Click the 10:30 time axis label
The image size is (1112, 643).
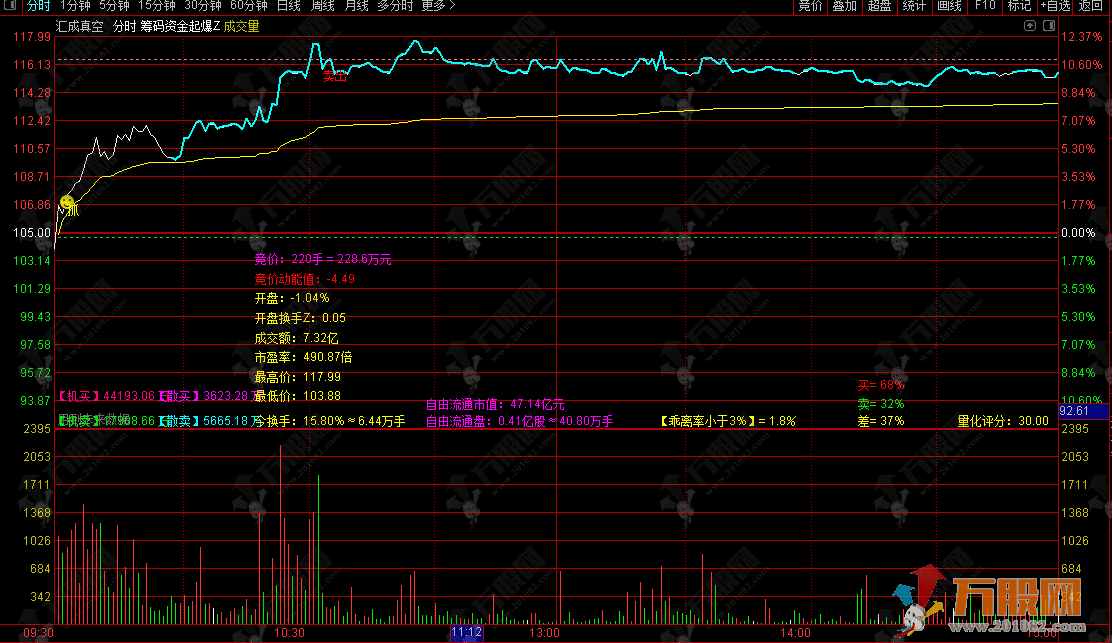pyautogui.click(x=289, y=632)
